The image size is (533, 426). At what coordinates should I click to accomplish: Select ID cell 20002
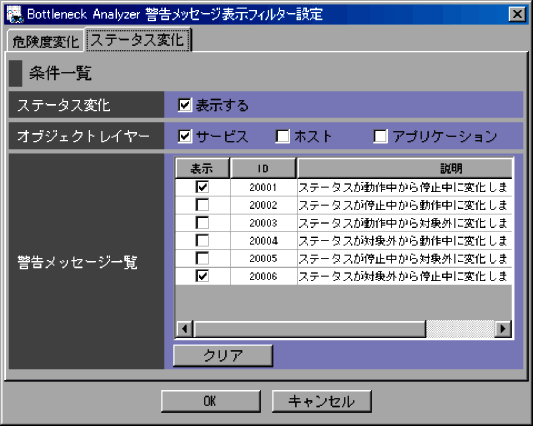click(263, 205)
